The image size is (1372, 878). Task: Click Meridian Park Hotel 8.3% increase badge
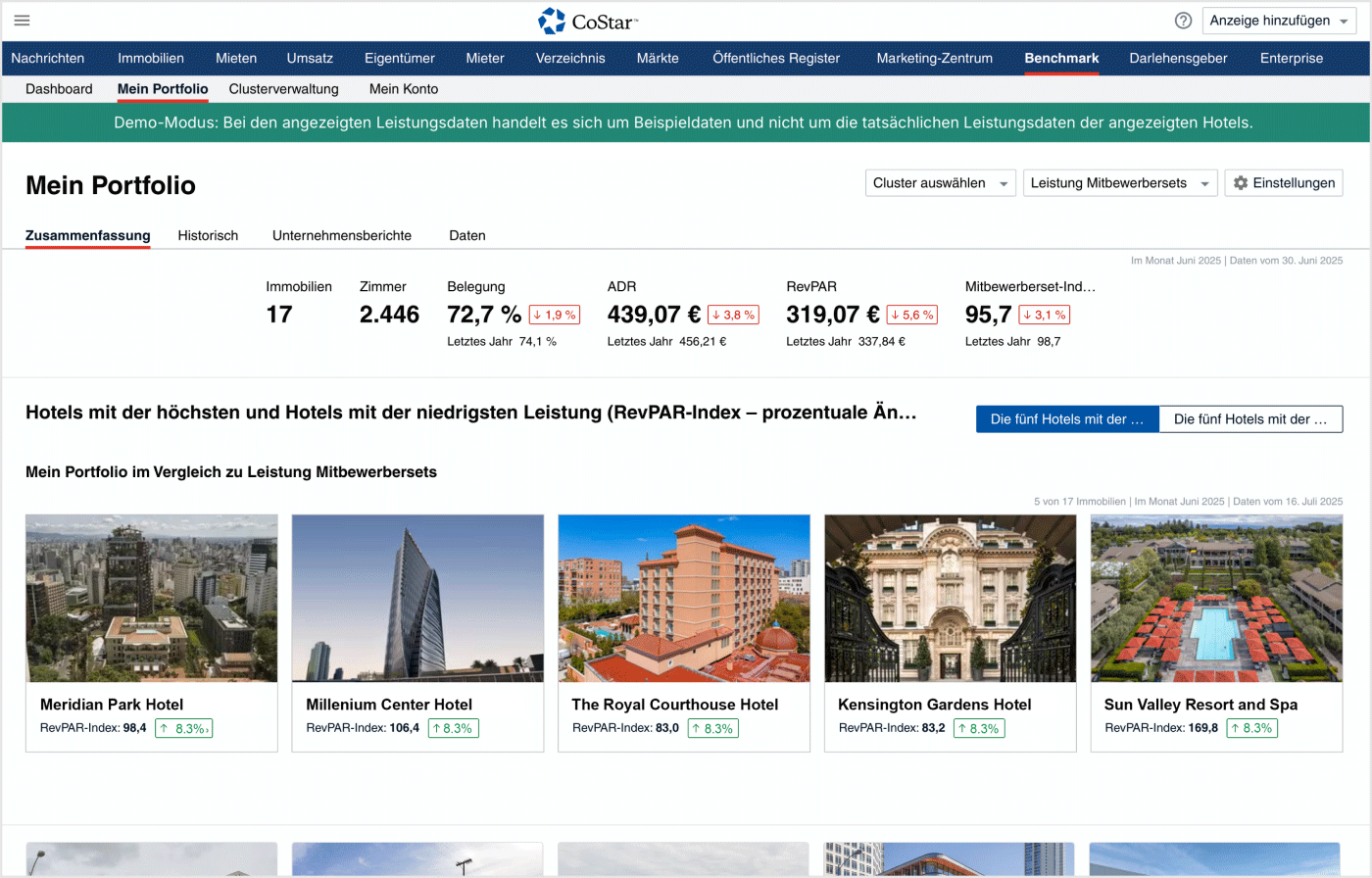183,728
